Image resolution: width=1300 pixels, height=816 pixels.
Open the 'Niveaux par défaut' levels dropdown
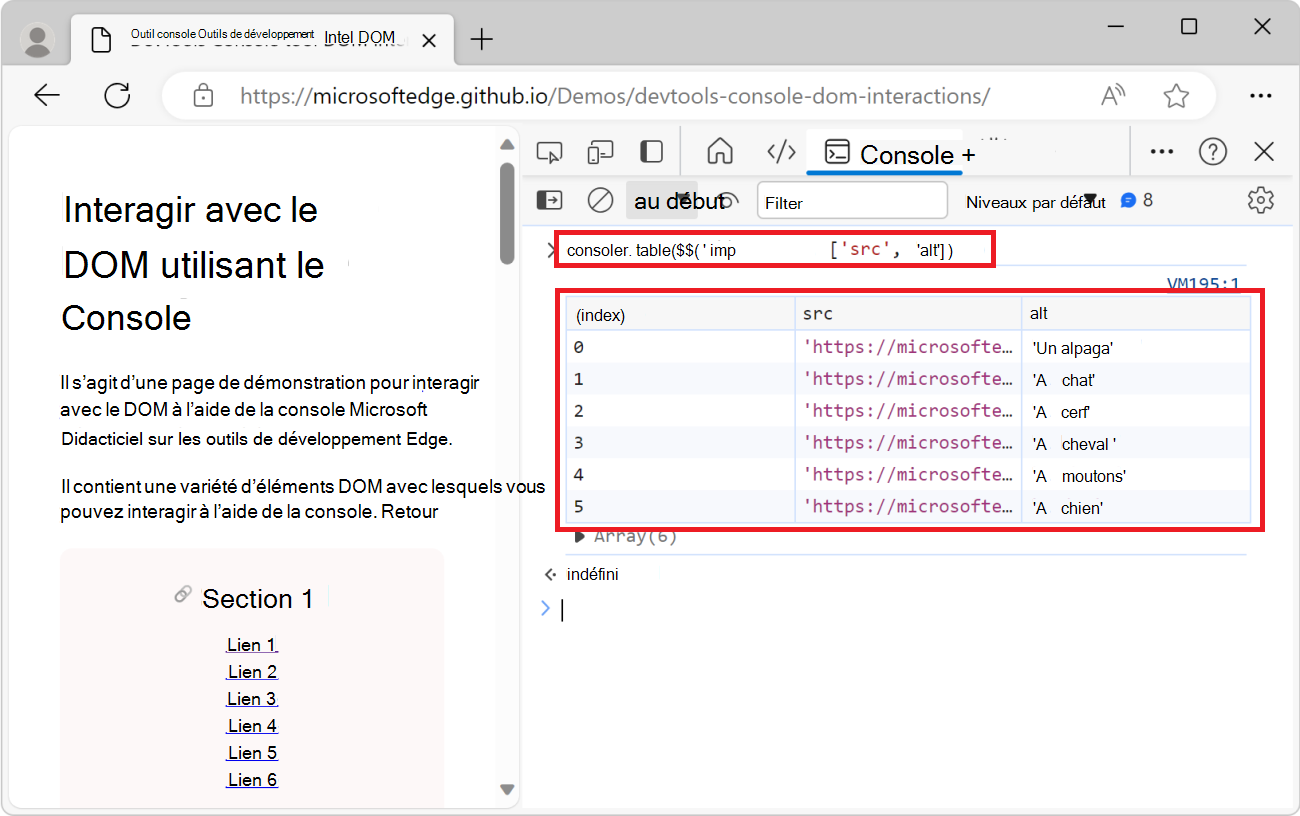click(x=1035, y=201)
